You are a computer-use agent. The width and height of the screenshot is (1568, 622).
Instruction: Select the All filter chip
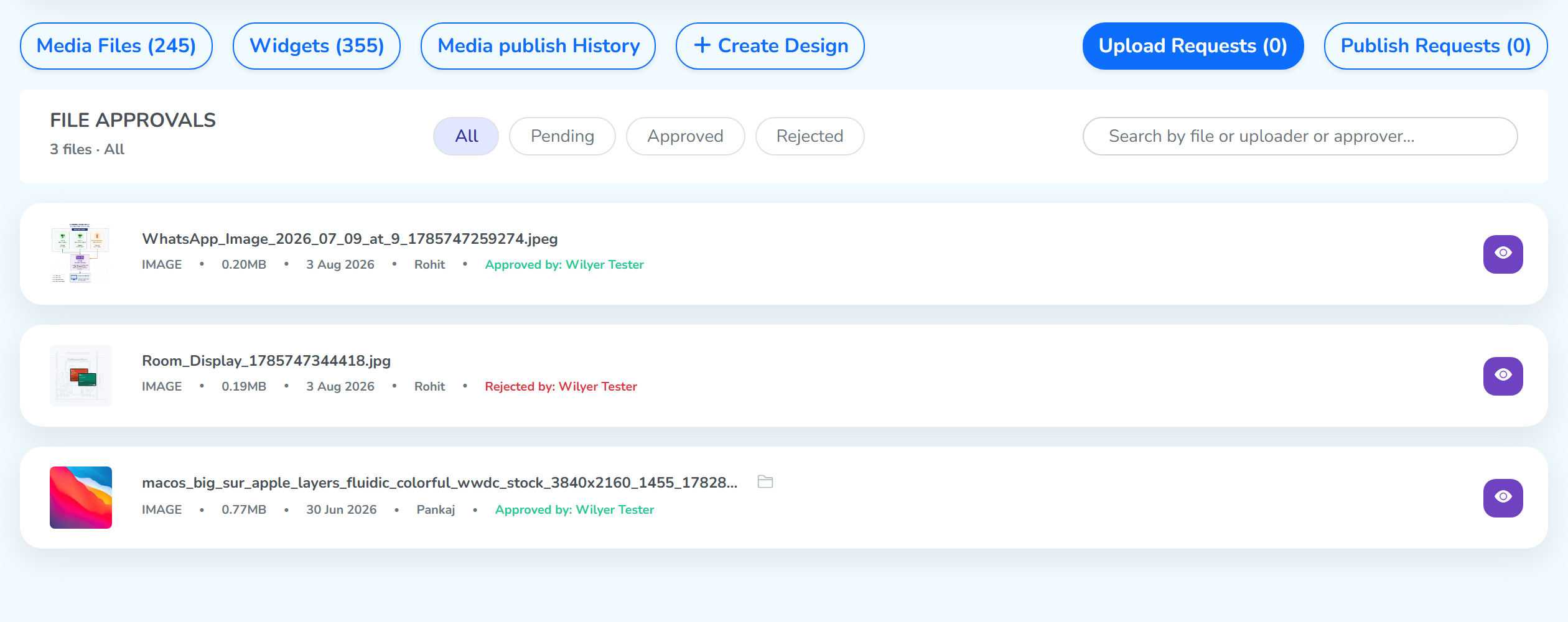tap(466, 136)
